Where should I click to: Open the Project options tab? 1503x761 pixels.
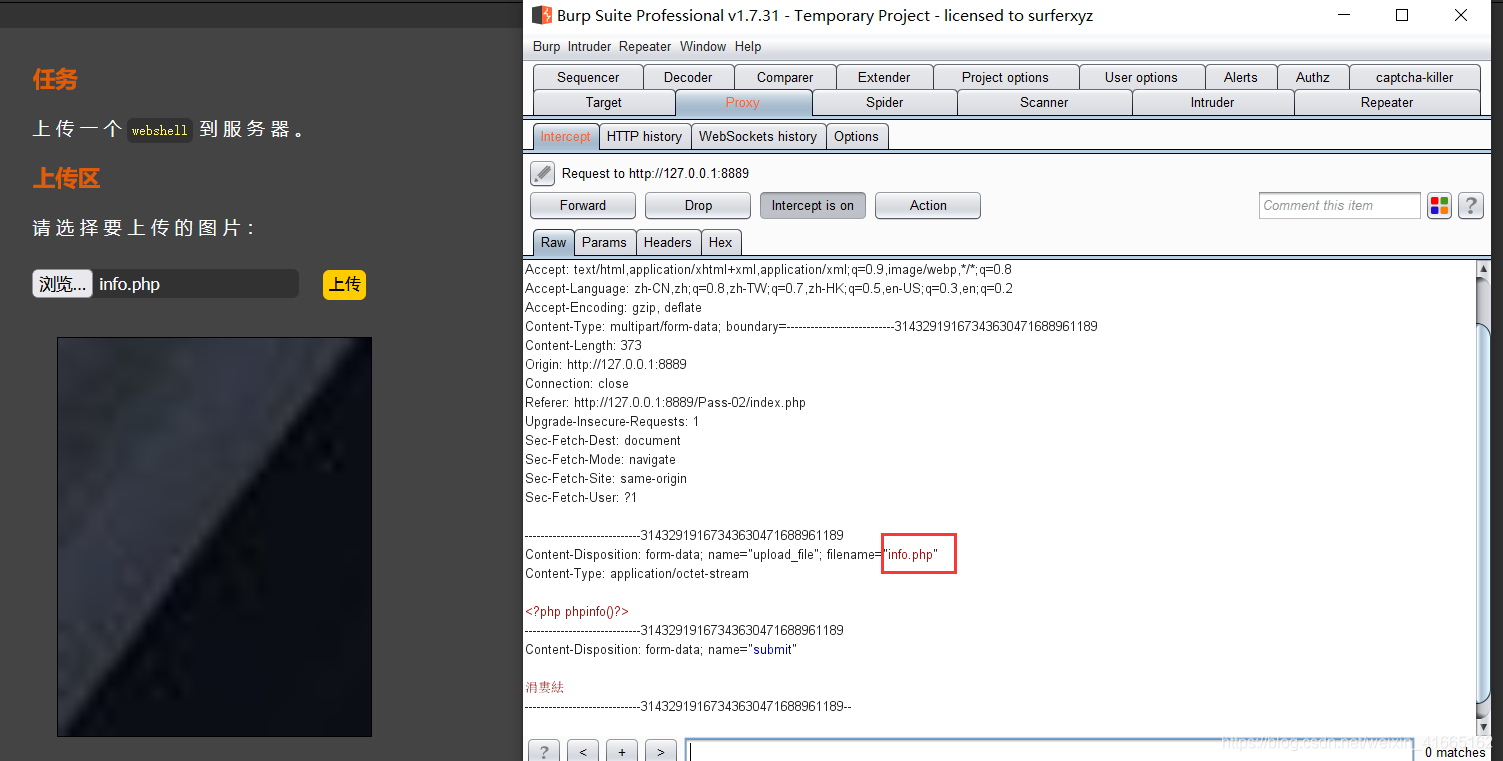click(1005, 77)
